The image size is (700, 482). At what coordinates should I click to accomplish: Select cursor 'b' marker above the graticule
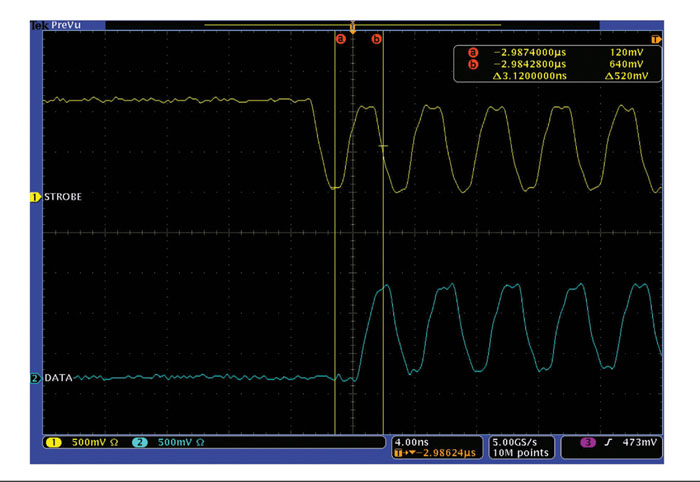tap(377, 39)
